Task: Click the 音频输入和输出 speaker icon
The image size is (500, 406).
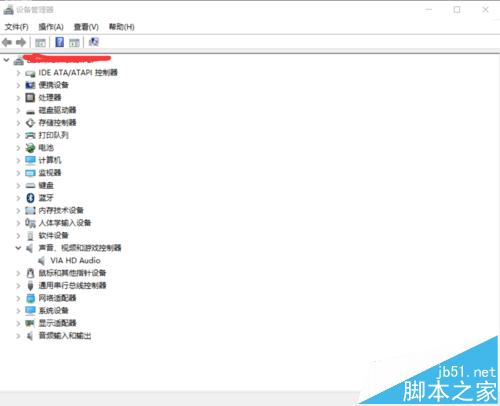Action: (x=30, y=336)
